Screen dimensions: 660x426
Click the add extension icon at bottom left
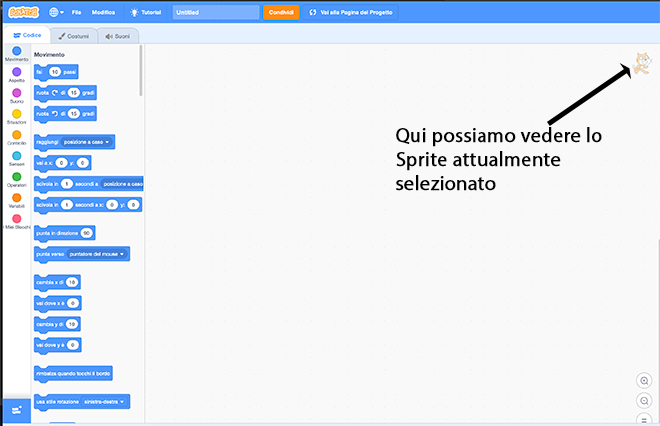click(x=16, y=410)
